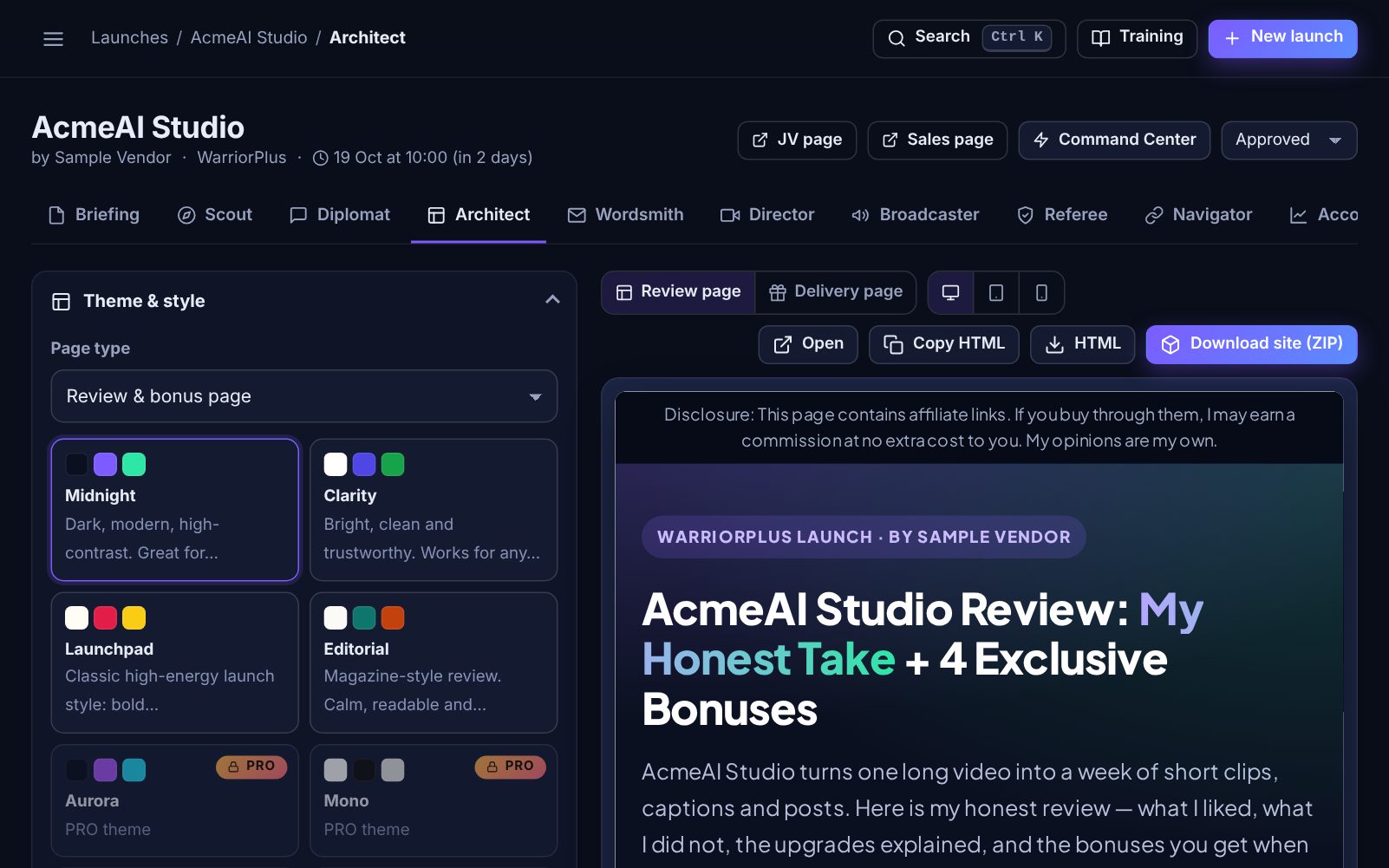Click the purple swatch on Midnight theme

pyautogui.click(x=105, y=464)
